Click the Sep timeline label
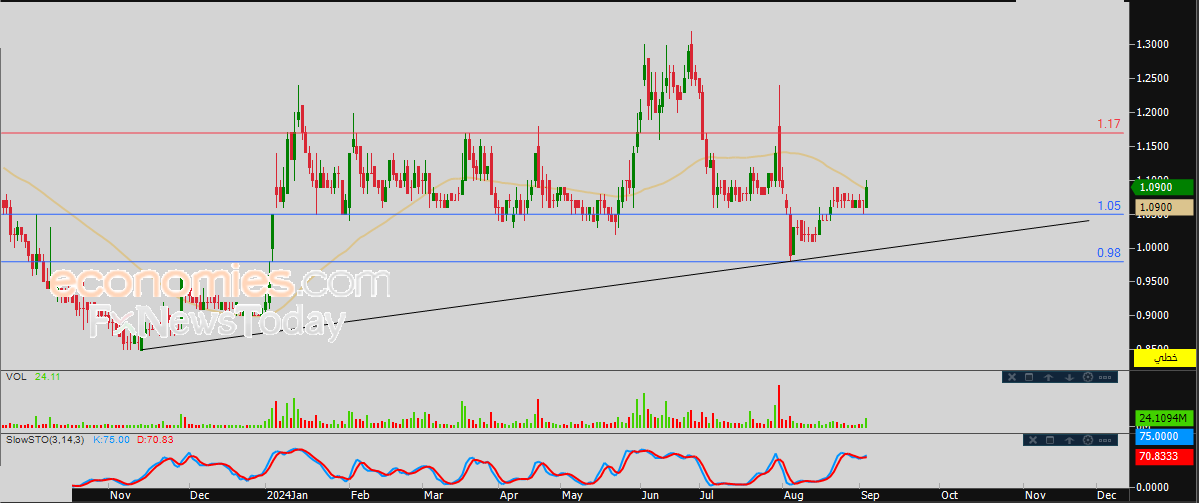Screen dimensions: 1199x503 pyautogui.click(x=871, y=495)
